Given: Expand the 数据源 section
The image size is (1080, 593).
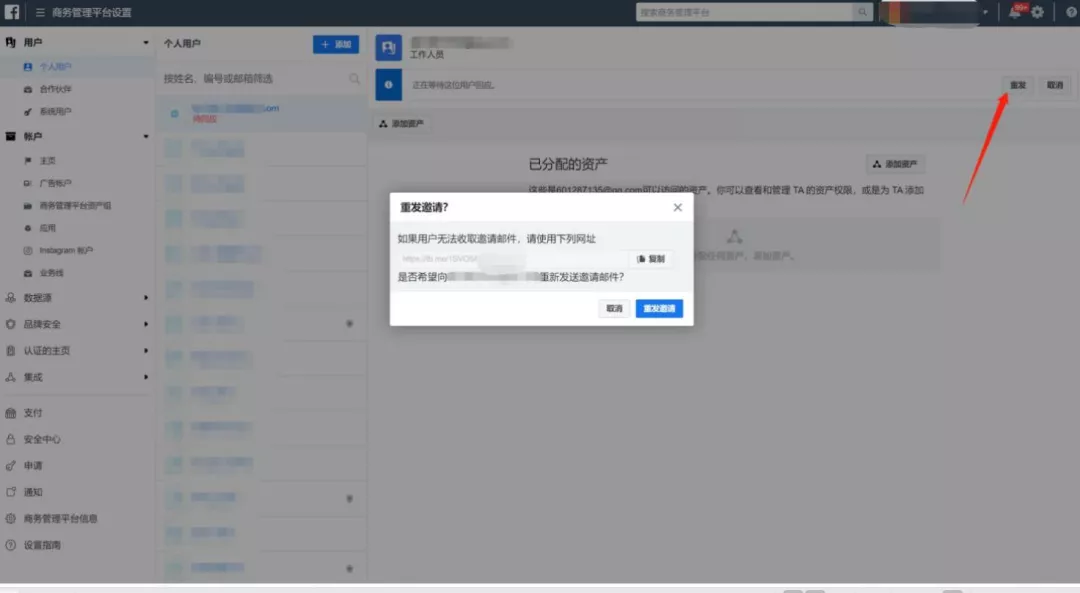Looking at the screenshot, I should pos(148,297).
